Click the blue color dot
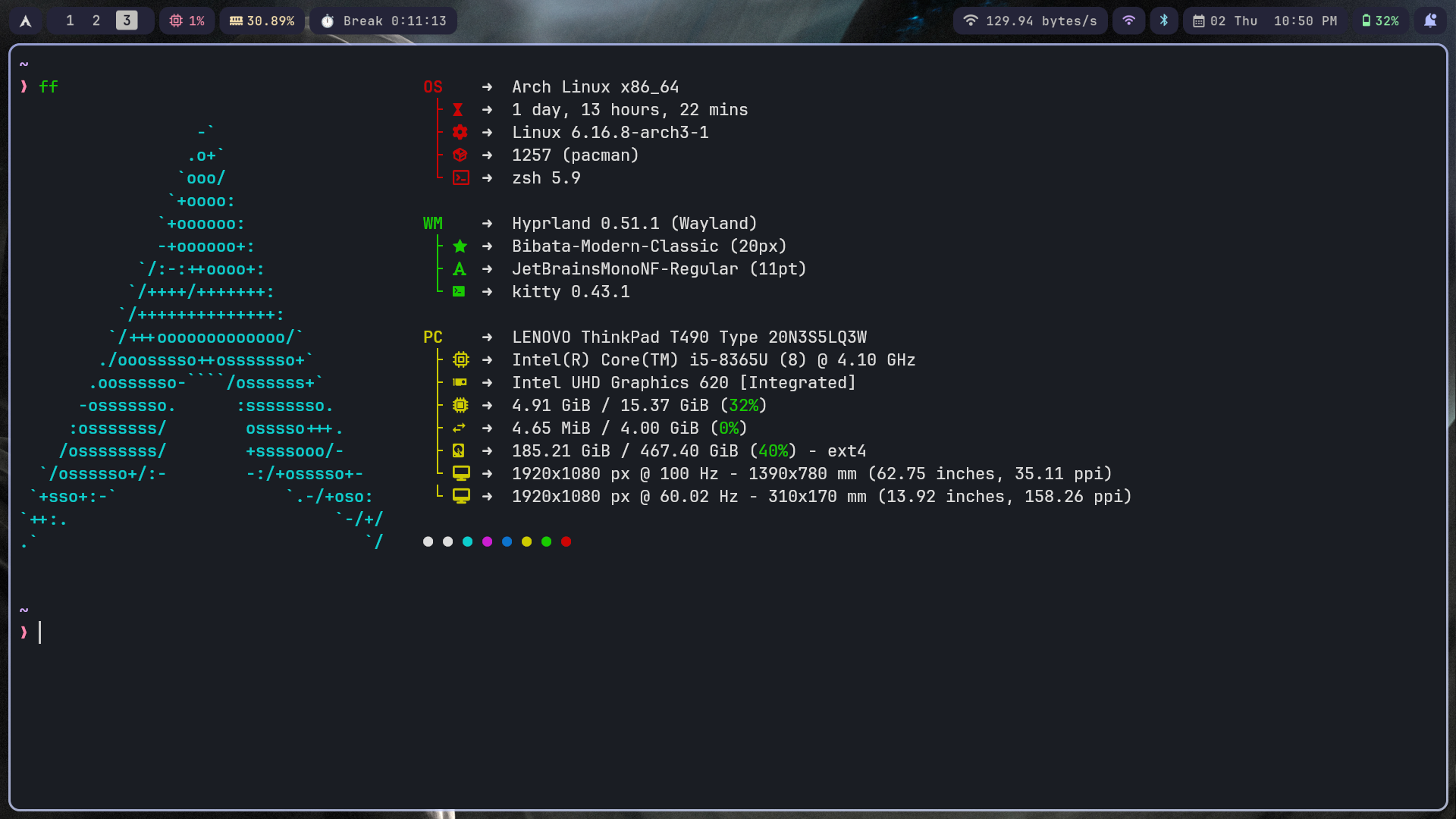This screenshot has height=819, width=1456. pyautogui.click(x=507, y=541)
